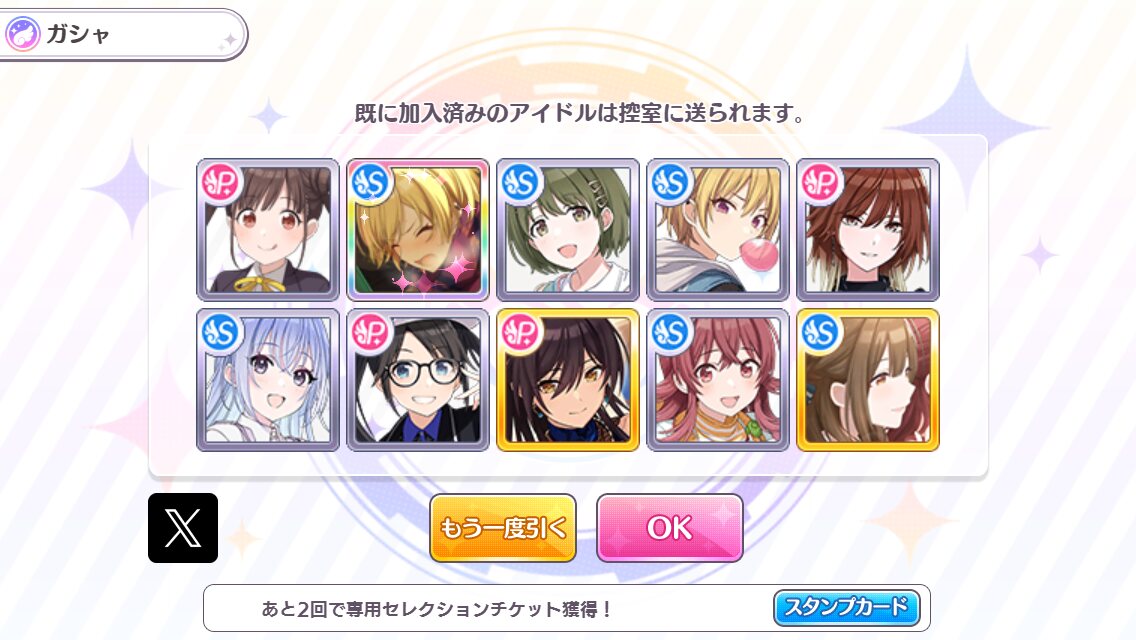Image resolution: width=1136 pixels, height=640 pixels.
Task: Select the rainbow-framed blonde idol card
Action: [x=418, y=230]
